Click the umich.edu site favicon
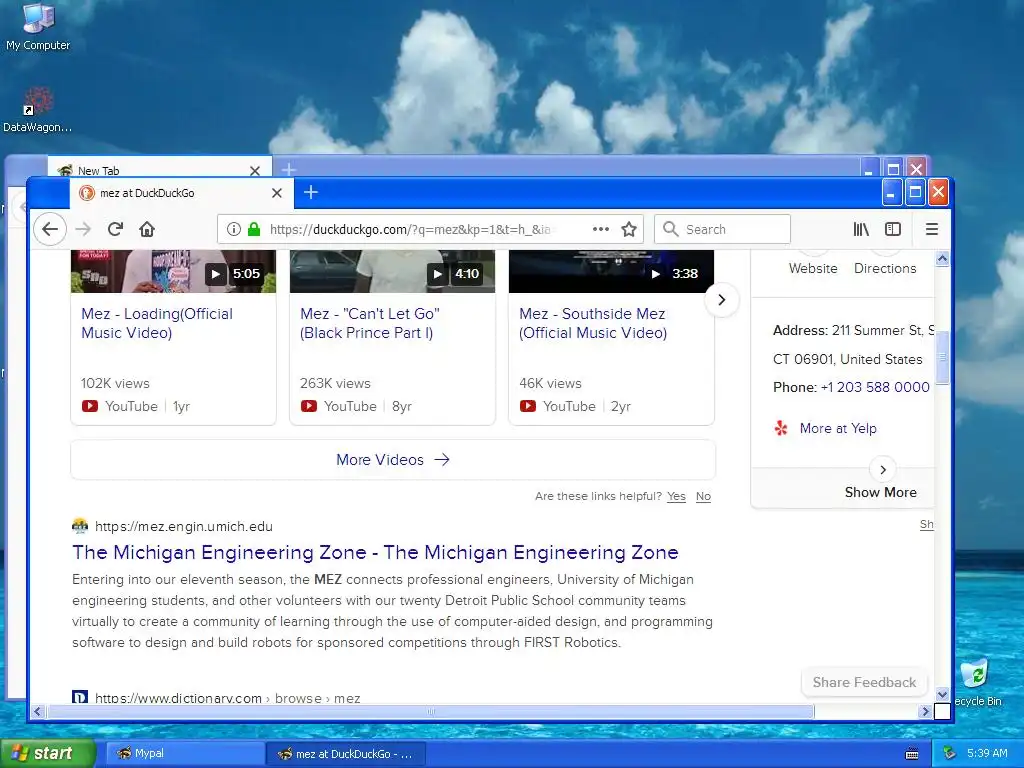Viewport: 1024px width, 768px height. (x=80, y=526)
